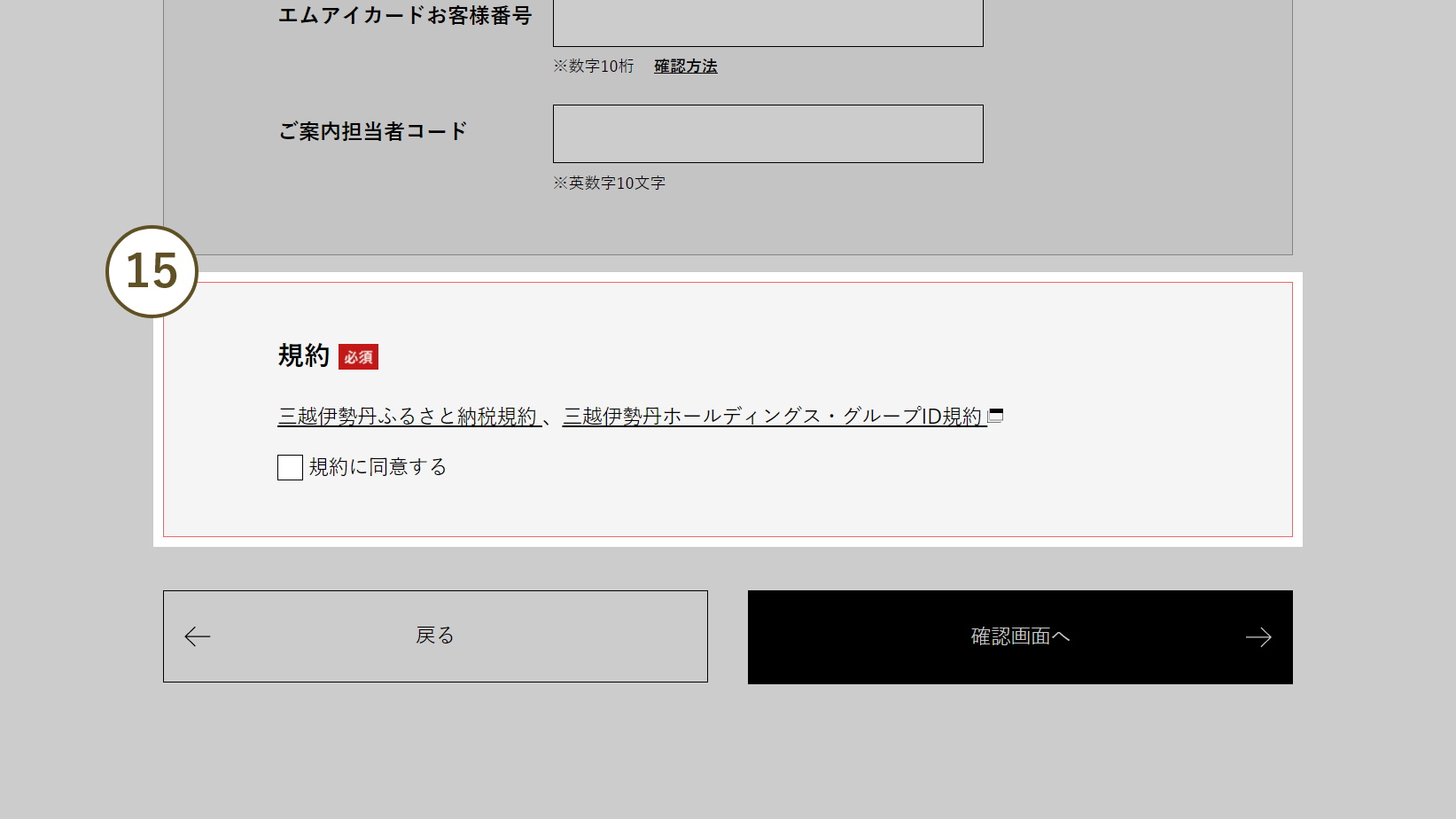Viewport: 1456px width, 819px height.
Task: Proceed with the 確認画面へ button
Action: click(1019, 636)
